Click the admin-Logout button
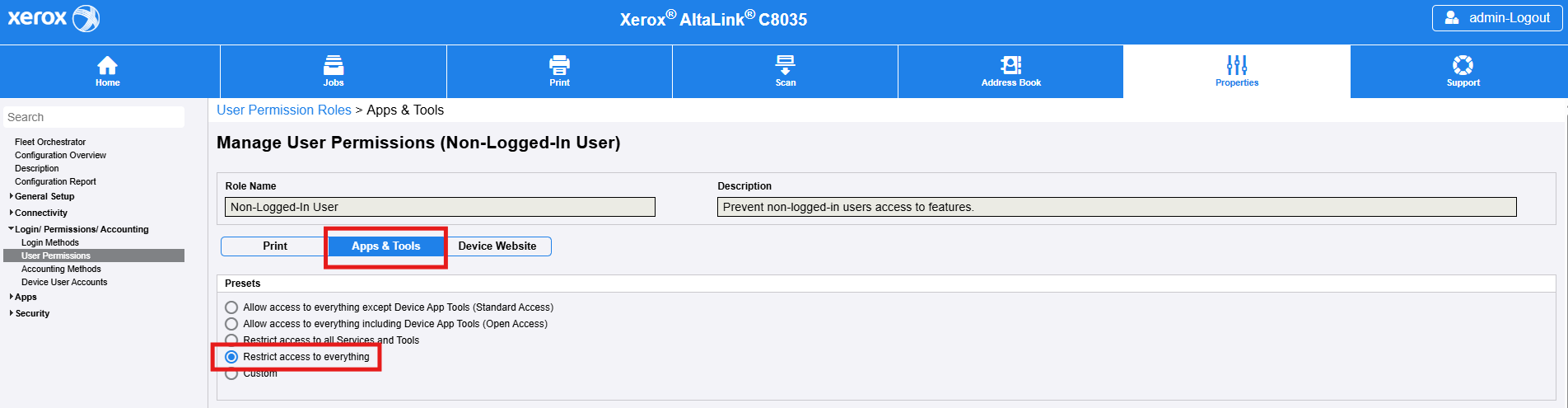Viewport: 1568px width, 408px height. pyautogui.click(x=1497, y=18)
